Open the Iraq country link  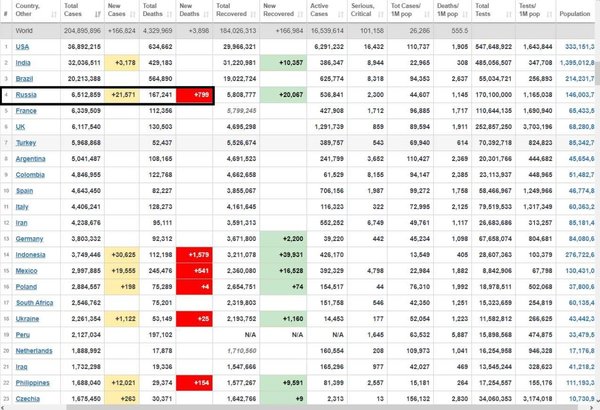coord(21,367)
